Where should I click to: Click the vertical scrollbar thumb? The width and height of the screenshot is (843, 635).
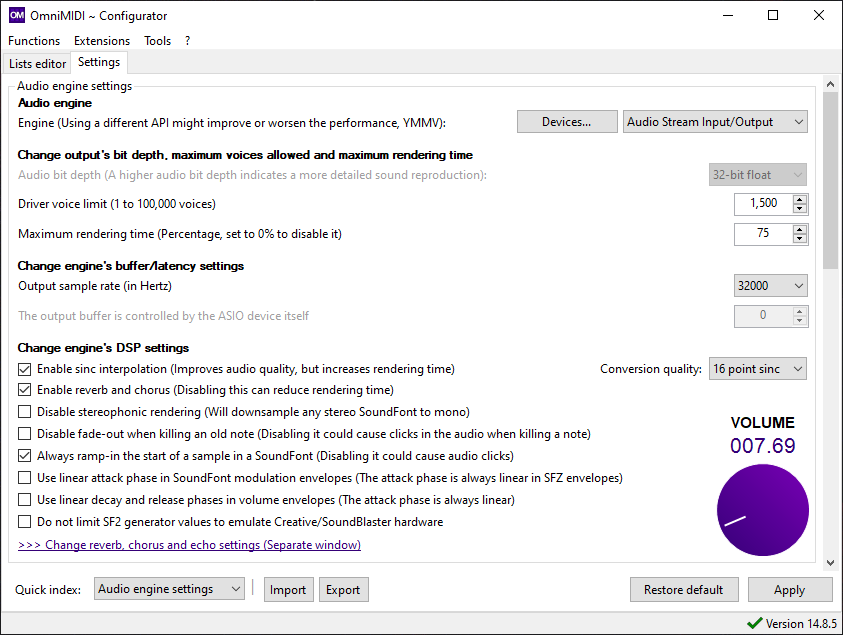(x=830, y=180)
